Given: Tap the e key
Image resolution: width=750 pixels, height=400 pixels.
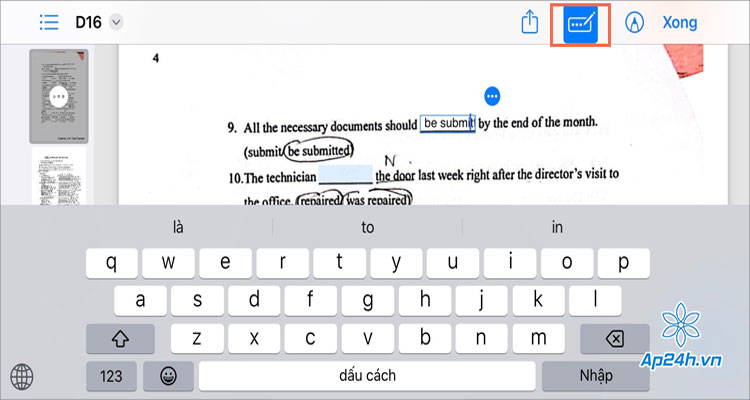Looking at the screenshot, I should [225, 263].
